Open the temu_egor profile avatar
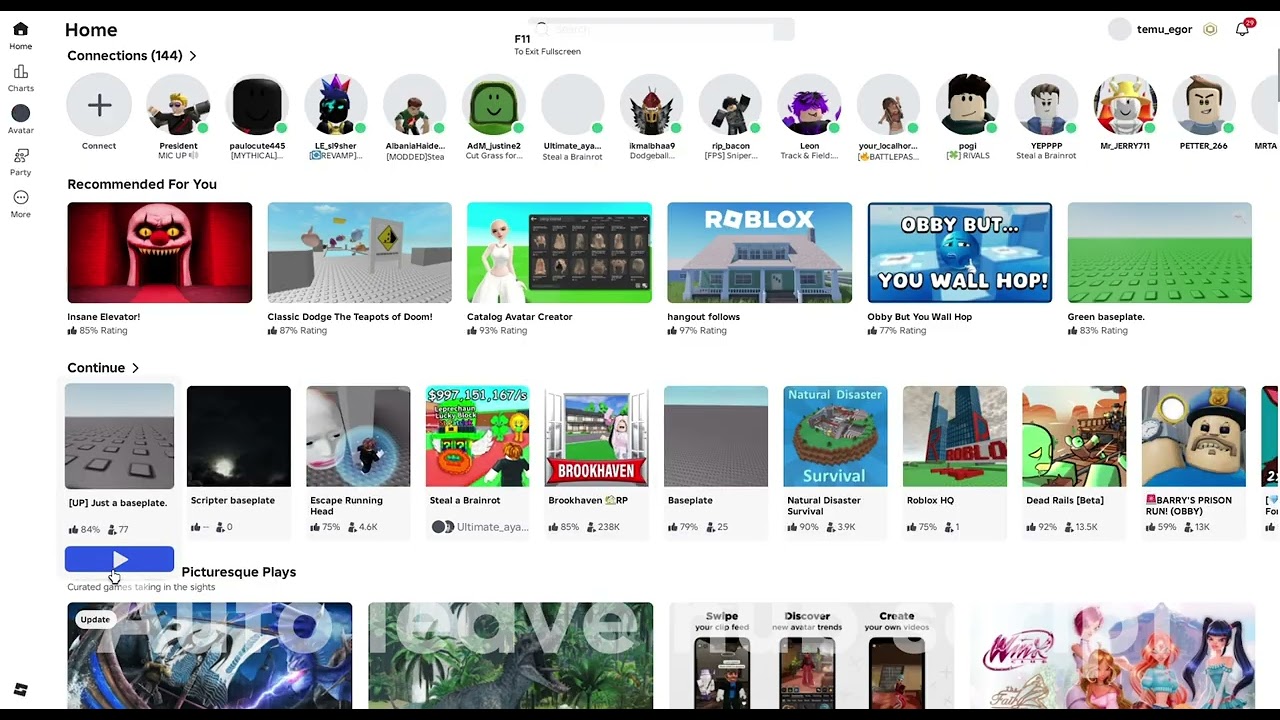Image resolution: width=1280 pixels, height=720 pixels. click(x=1119, y=30)
